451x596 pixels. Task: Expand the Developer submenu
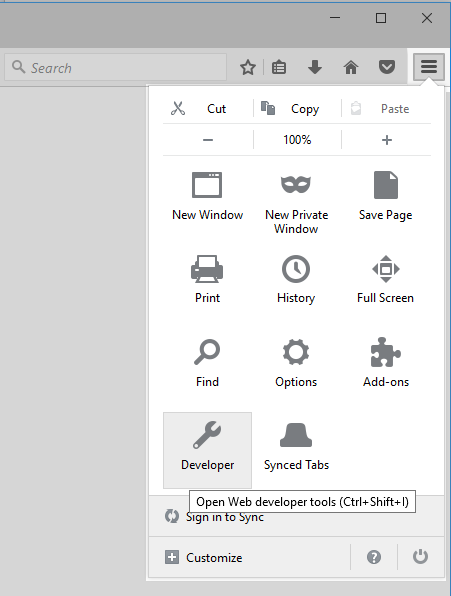[207, 450]
